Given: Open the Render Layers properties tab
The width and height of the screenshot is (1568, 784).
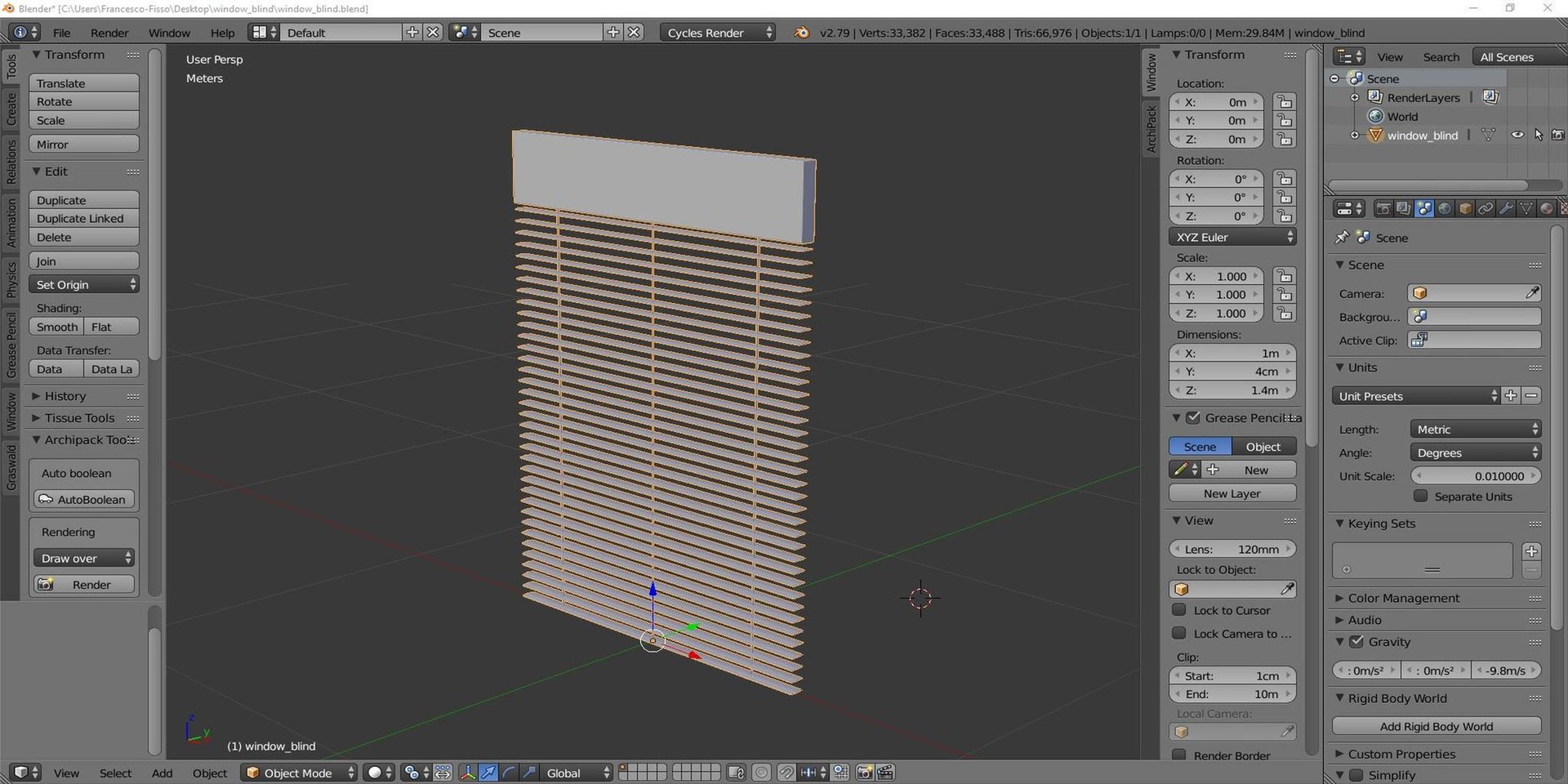Looking at the screenshot, I should click(1403, 208).
